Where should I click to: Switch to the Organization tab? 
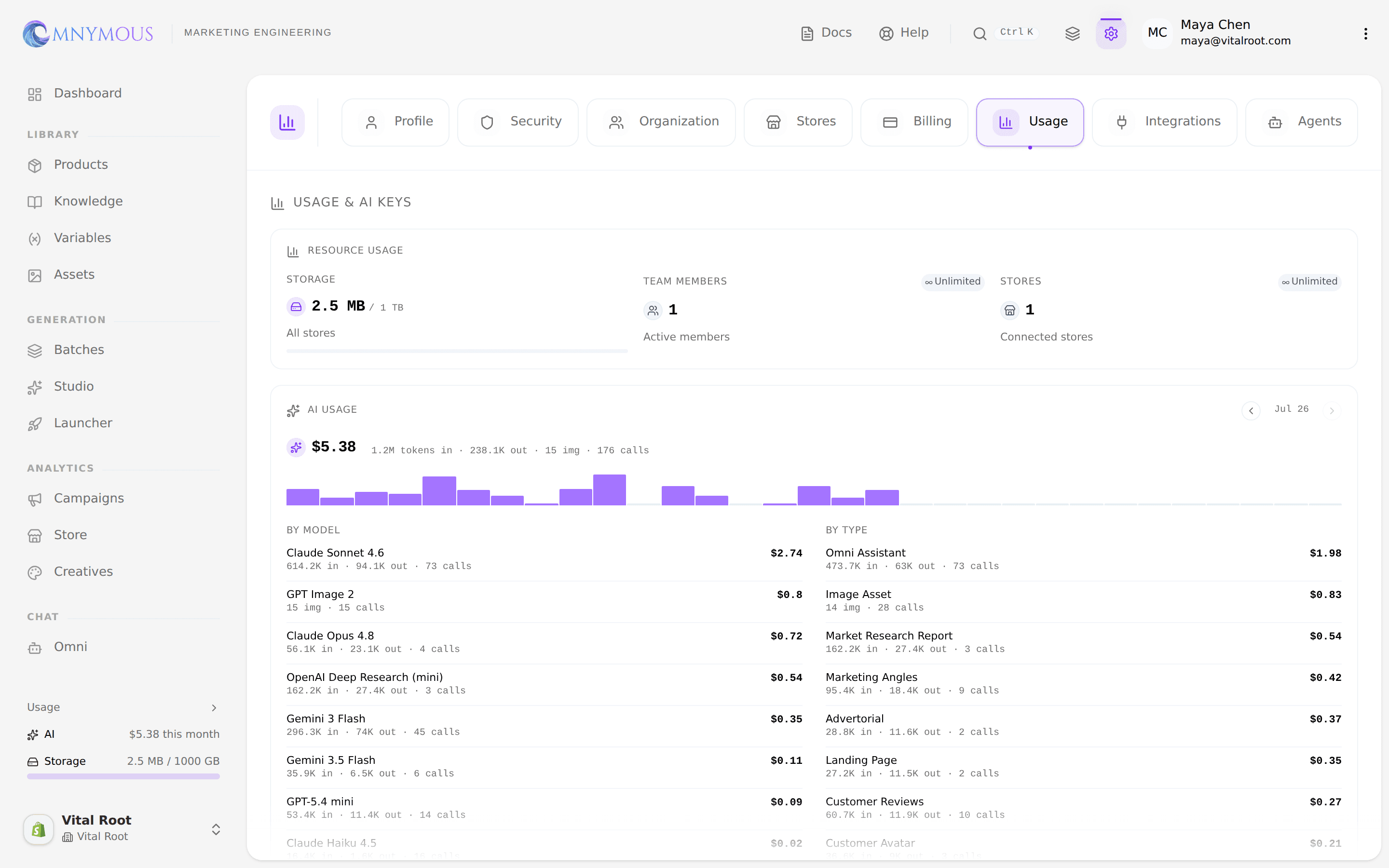661,122
